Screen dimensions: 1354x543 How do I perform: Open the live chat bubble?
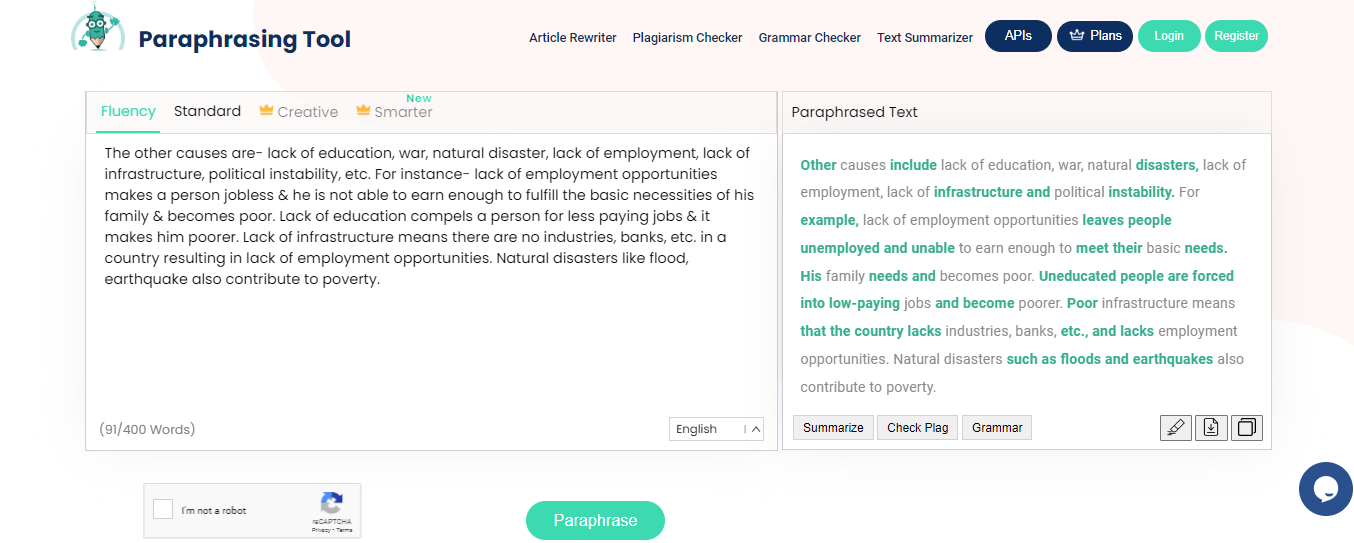[x=1325, y=489]
